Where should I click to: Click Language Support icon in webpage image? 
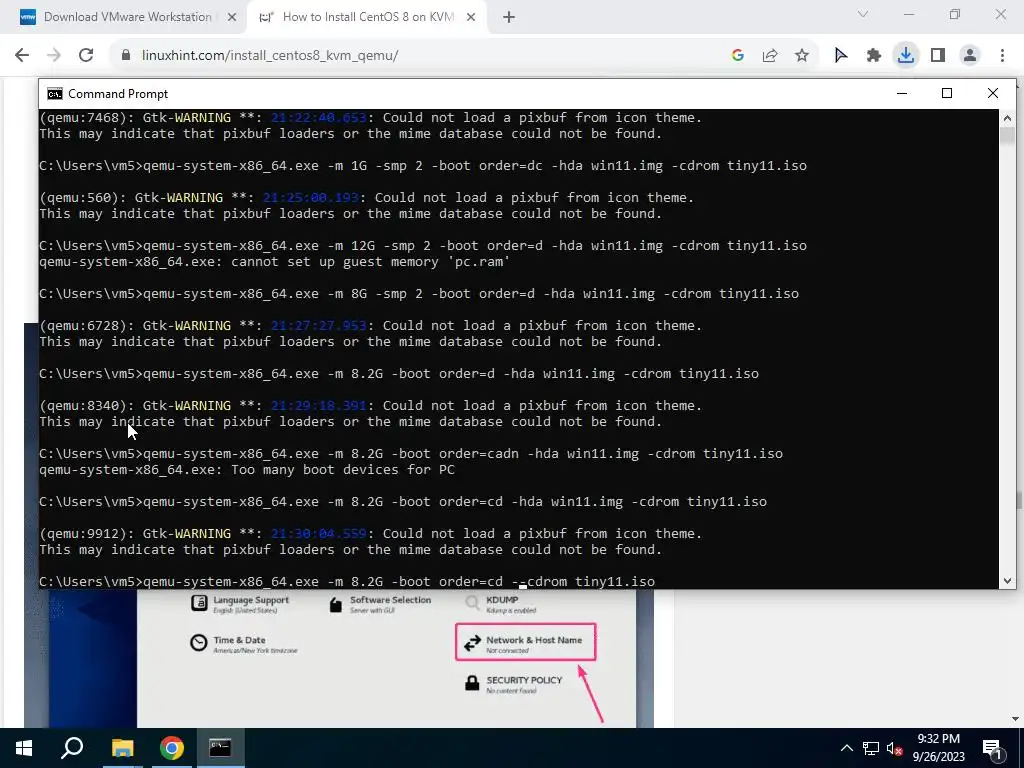coord(199,603)
